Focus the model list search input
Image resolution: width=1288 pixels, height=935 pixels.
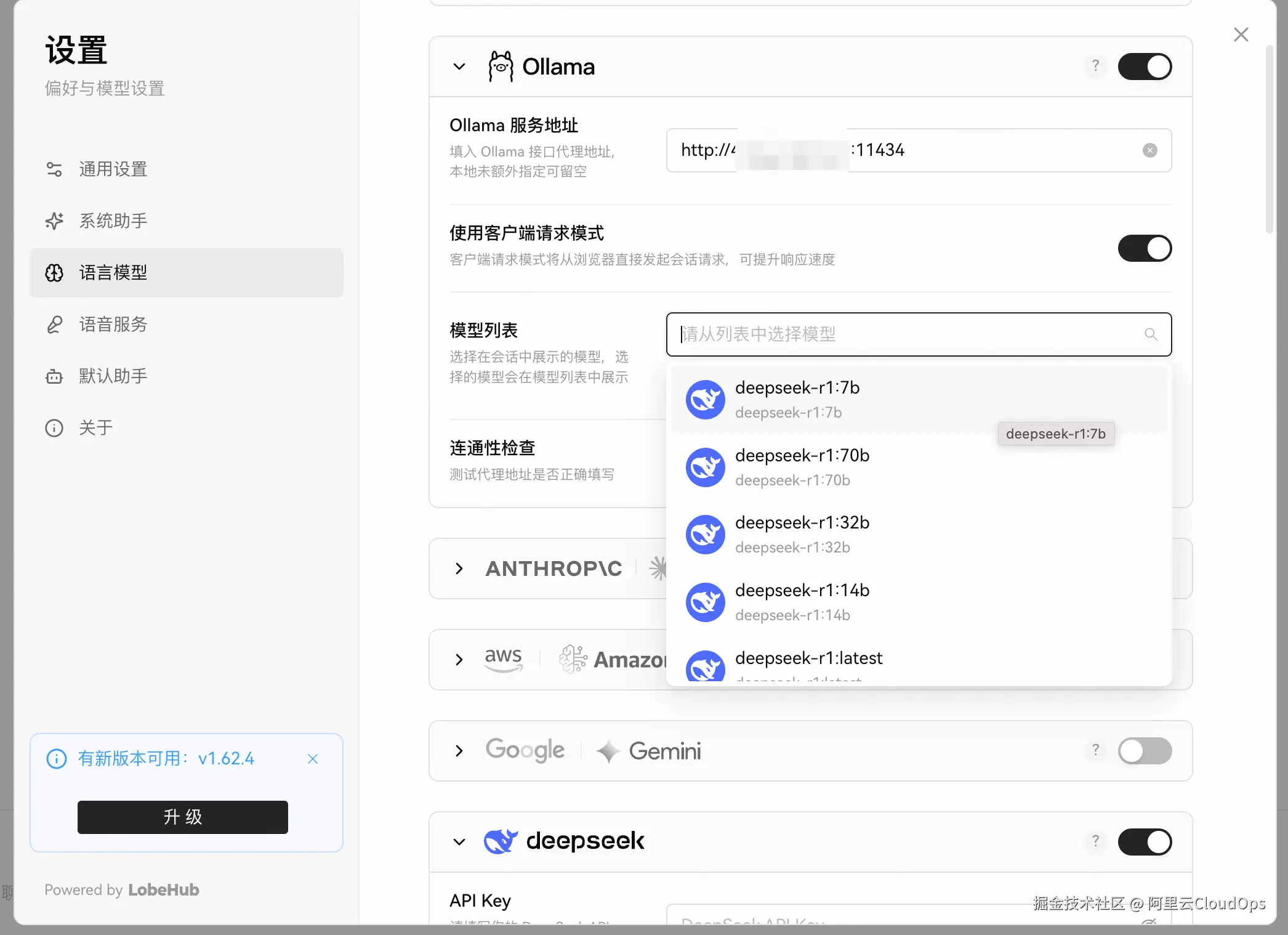[905, 334]
